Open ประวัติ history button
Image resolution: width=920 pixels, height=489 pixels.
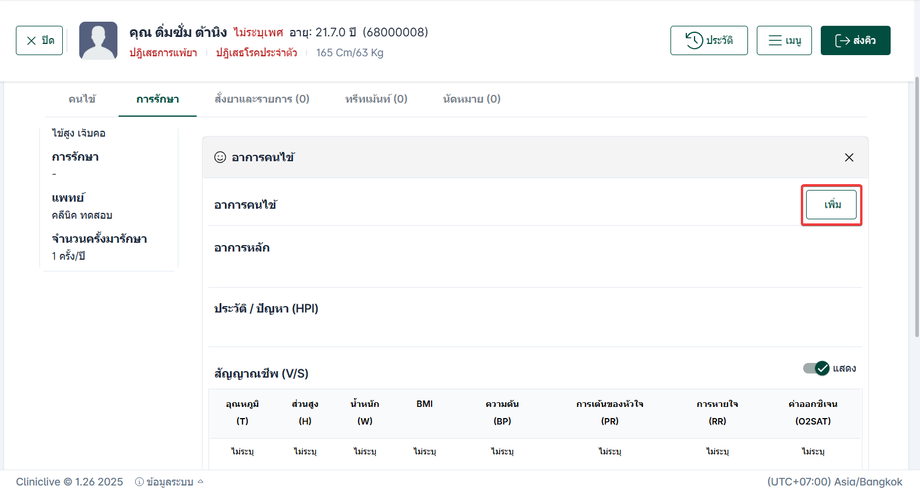coord(709,41)
